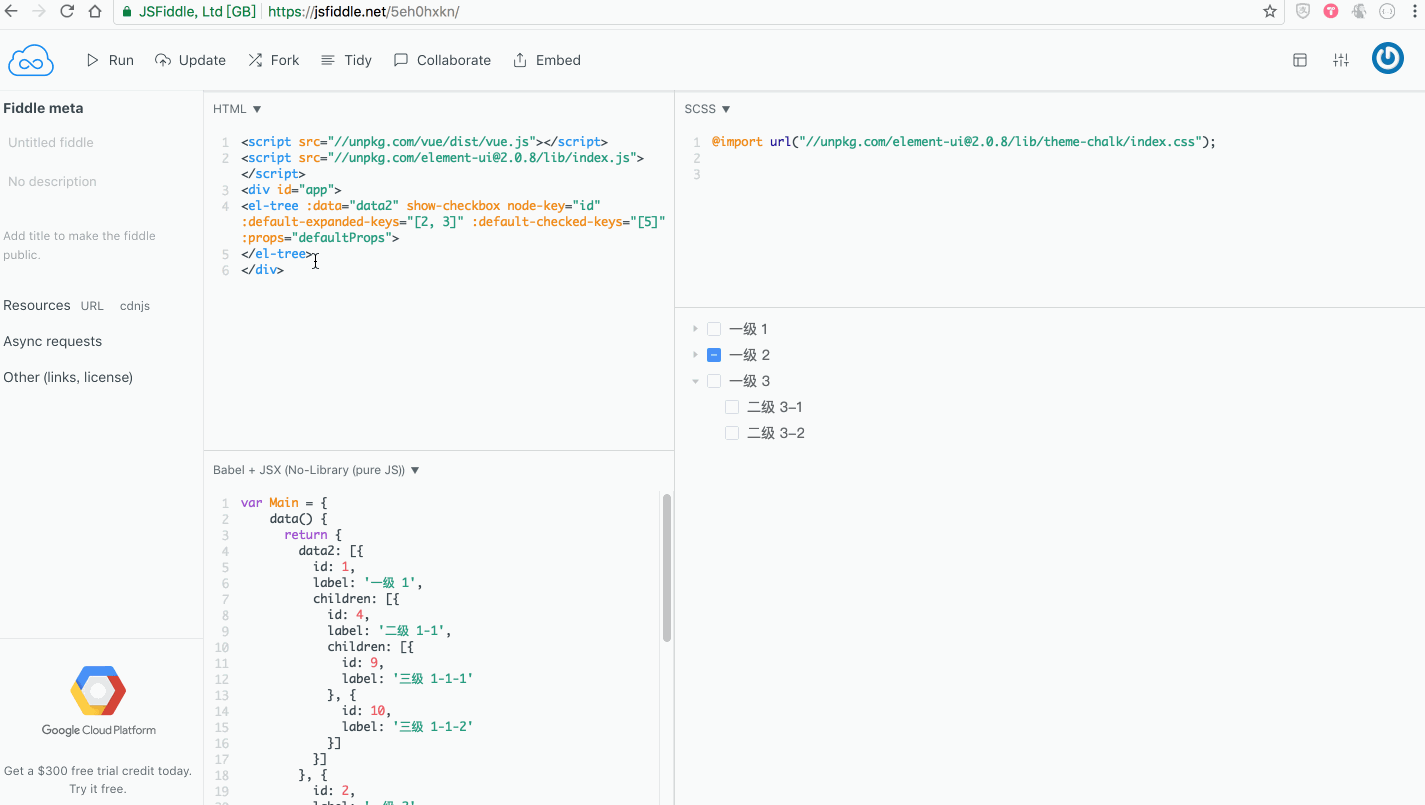Bookmark the page with the star icon
This screenshot has height=805, width=1425.
point(1269,11)
